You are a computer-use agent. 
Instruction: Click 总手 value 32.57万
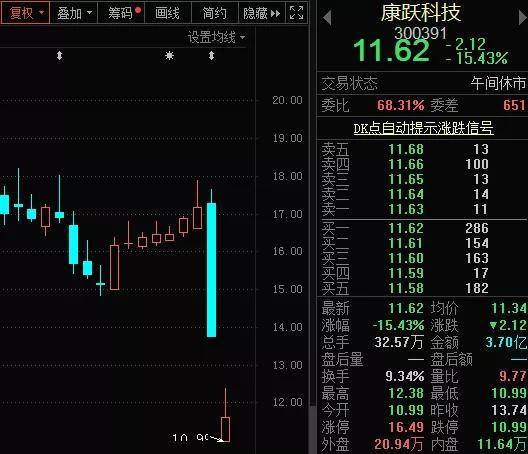point(399,343)
